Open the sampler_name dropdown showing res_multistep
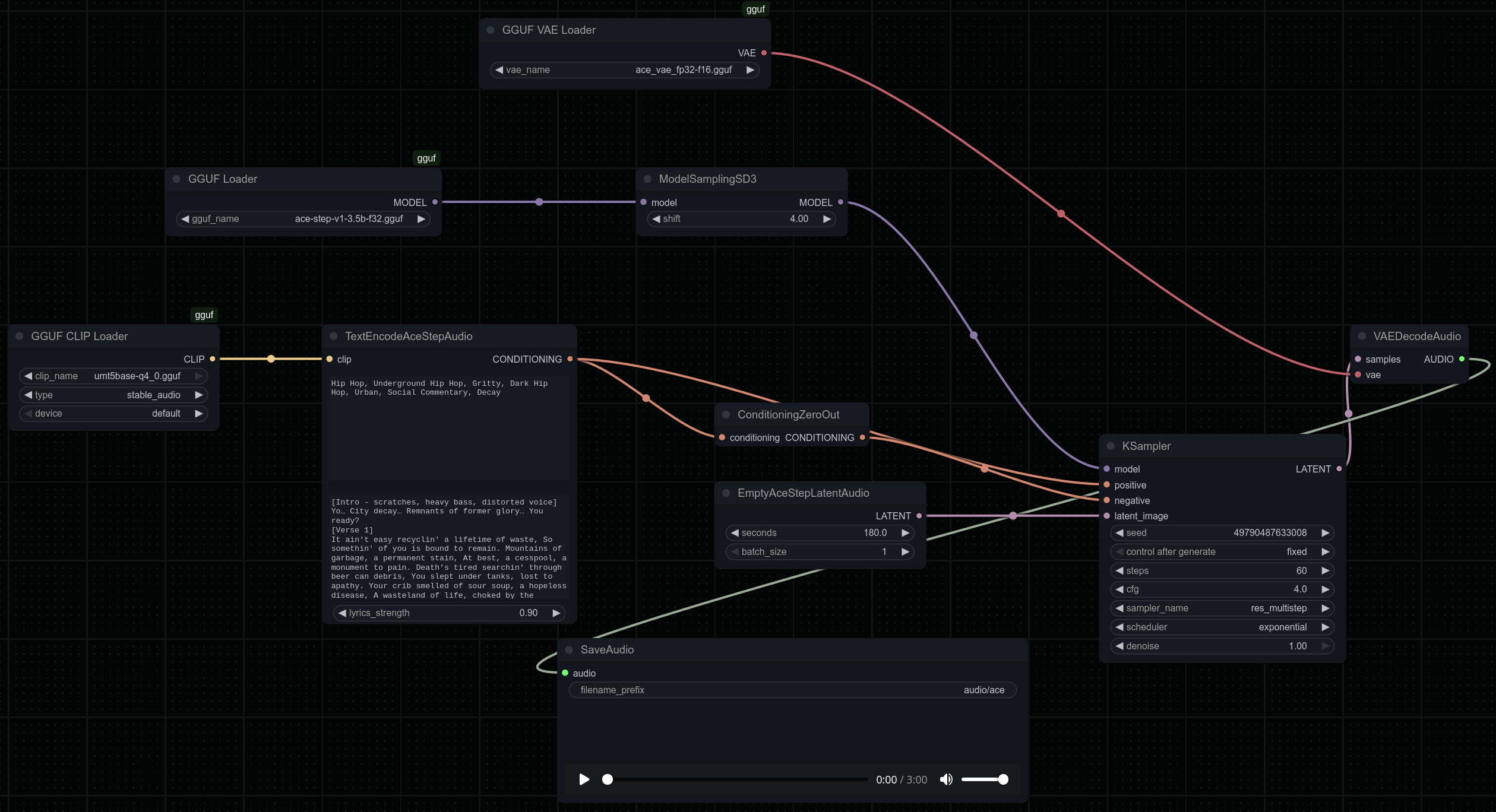Image resolution: width=1496 pixels, height=812 pixels. coord(1222,608)
